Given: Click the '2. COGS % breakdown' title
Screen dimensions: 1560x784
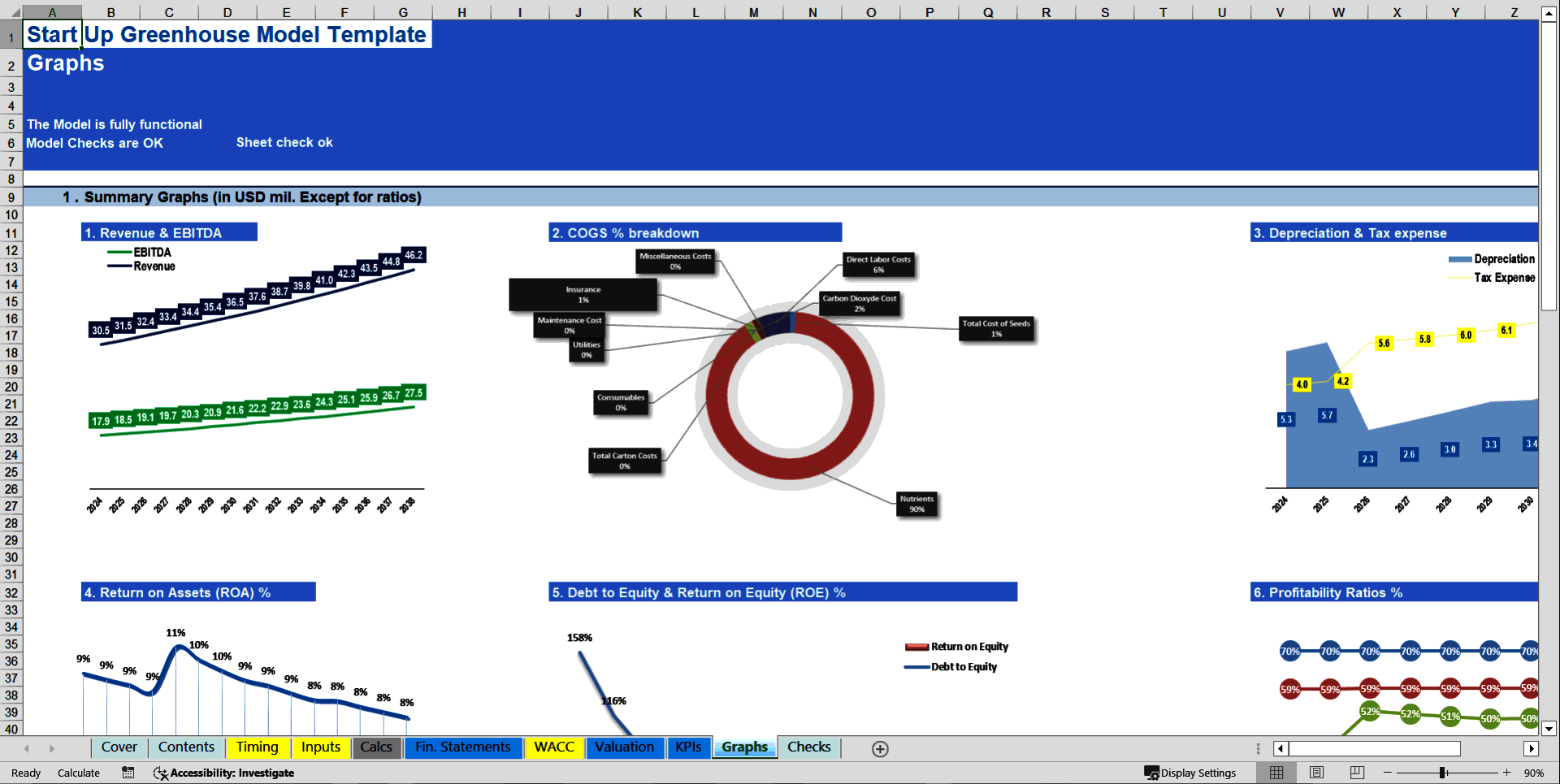Looking at the screenshot, I should (x=695, y=233).
